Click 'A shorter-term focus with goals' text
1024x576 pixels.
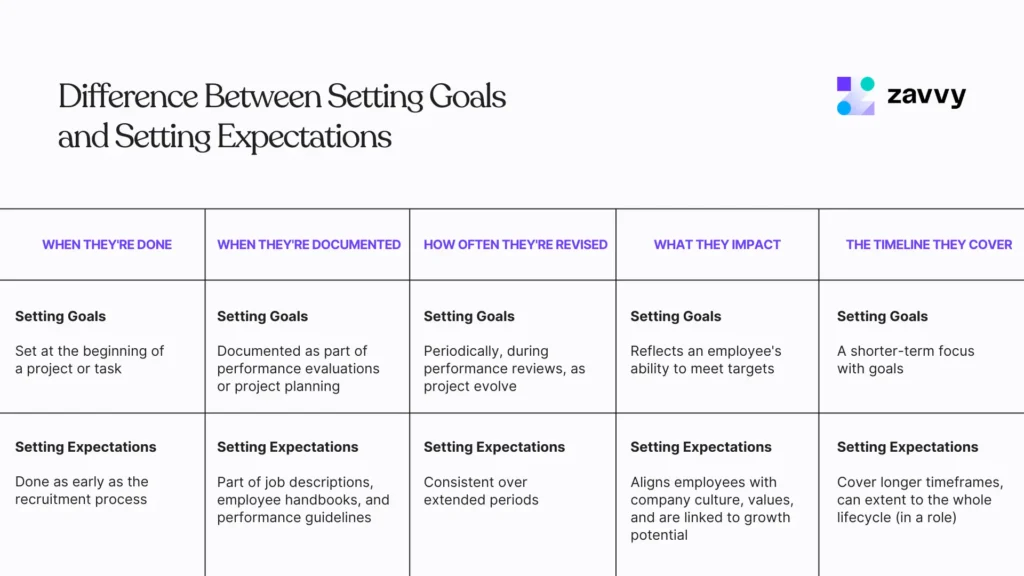tap(905, 360)
